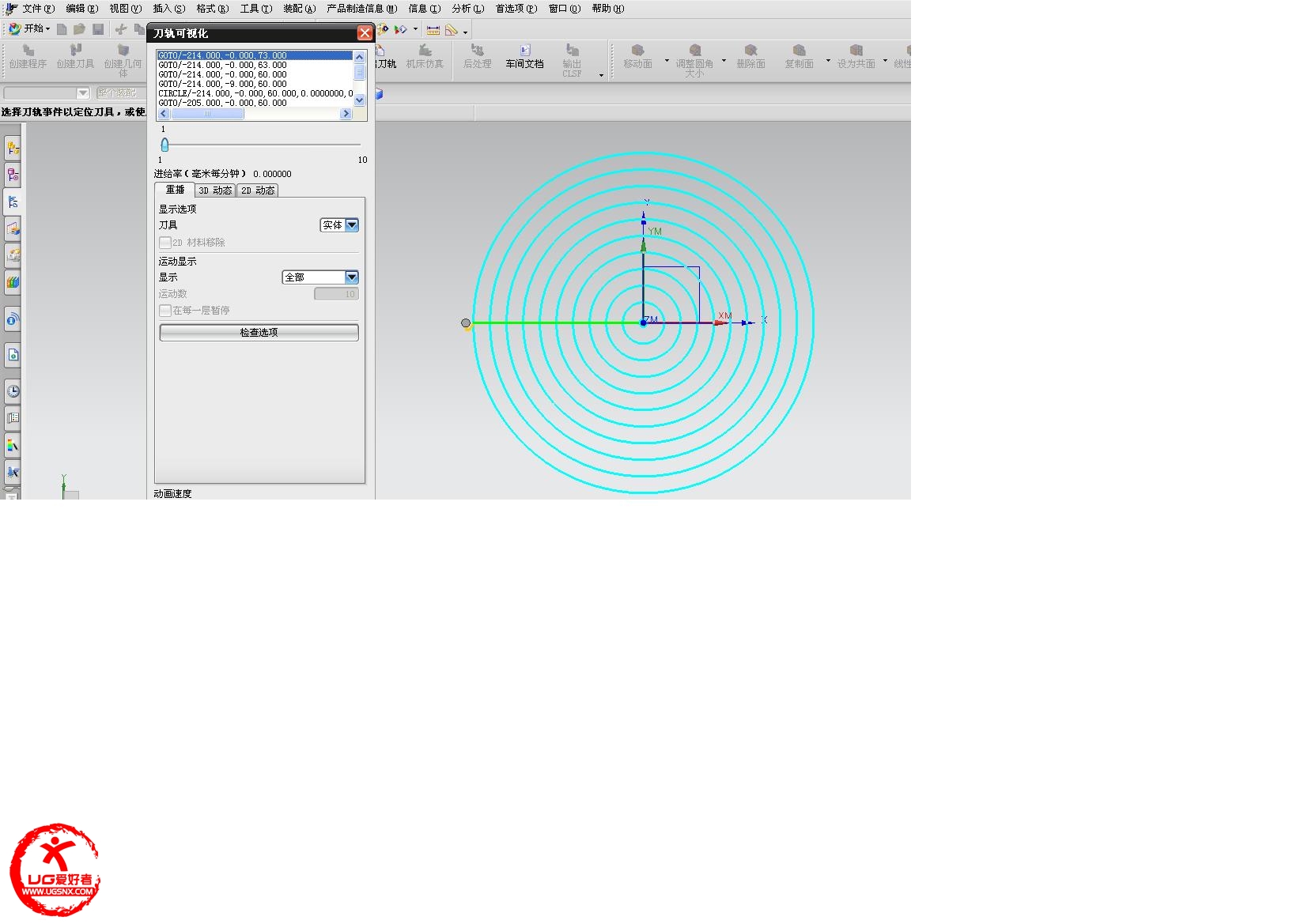Click the Open folder toolbar icon
This screenshot has width=1308, height=924.
click(x=79, y=29)
